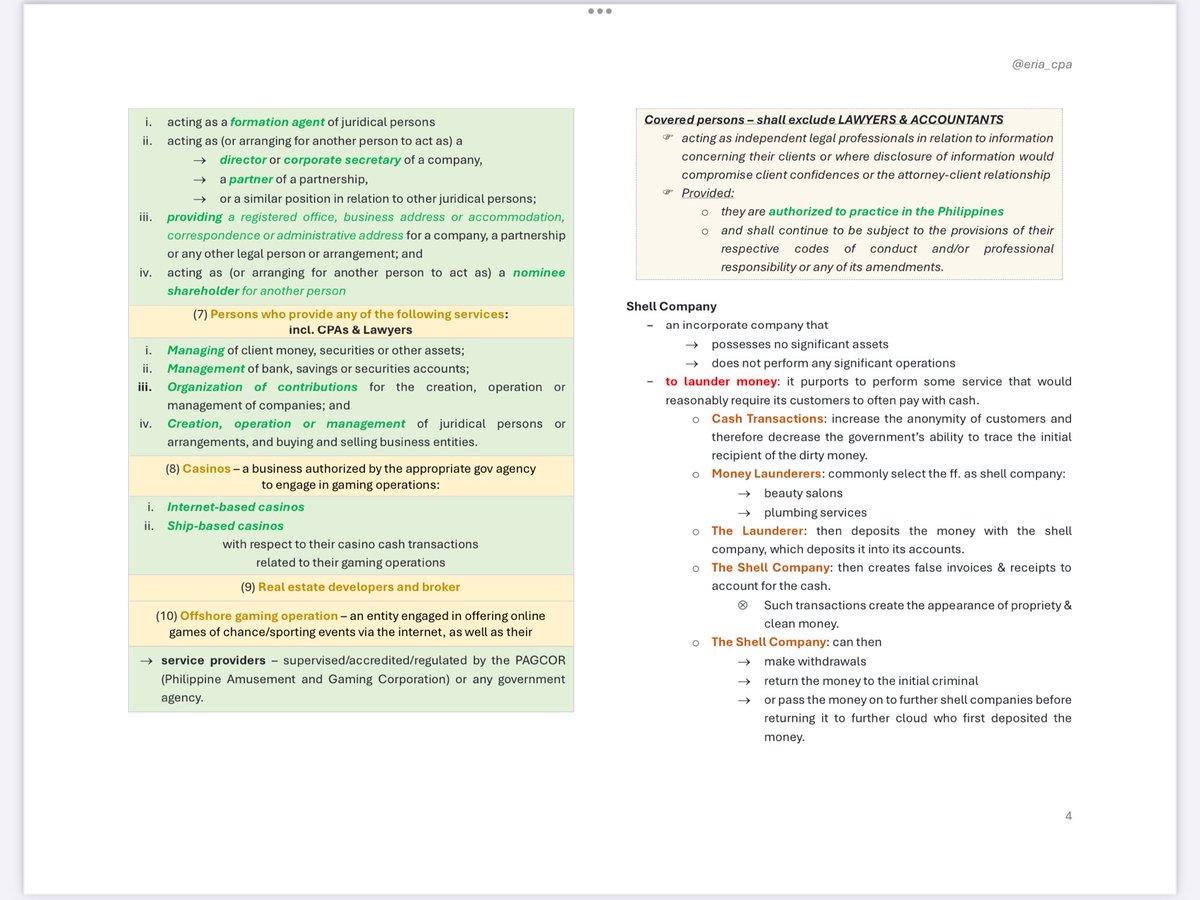
Task: Select 'authorized to practice in the Philippines' phrase
Action: 886,211
